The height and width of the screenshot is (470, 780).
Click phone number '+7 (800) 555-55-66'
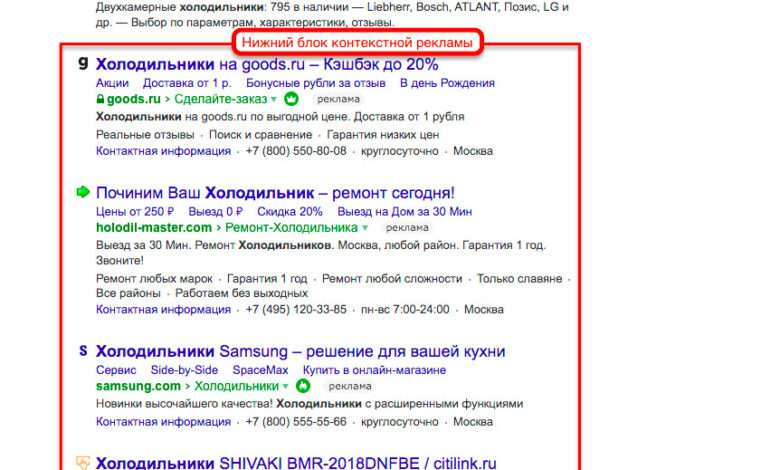(x=296, y=422)
